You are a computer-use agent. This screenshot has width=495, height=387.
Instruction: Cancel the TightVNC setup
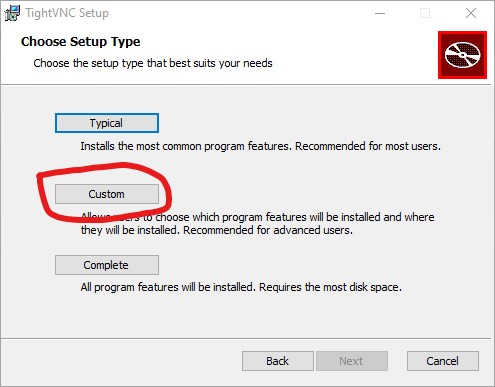point(443,361)
